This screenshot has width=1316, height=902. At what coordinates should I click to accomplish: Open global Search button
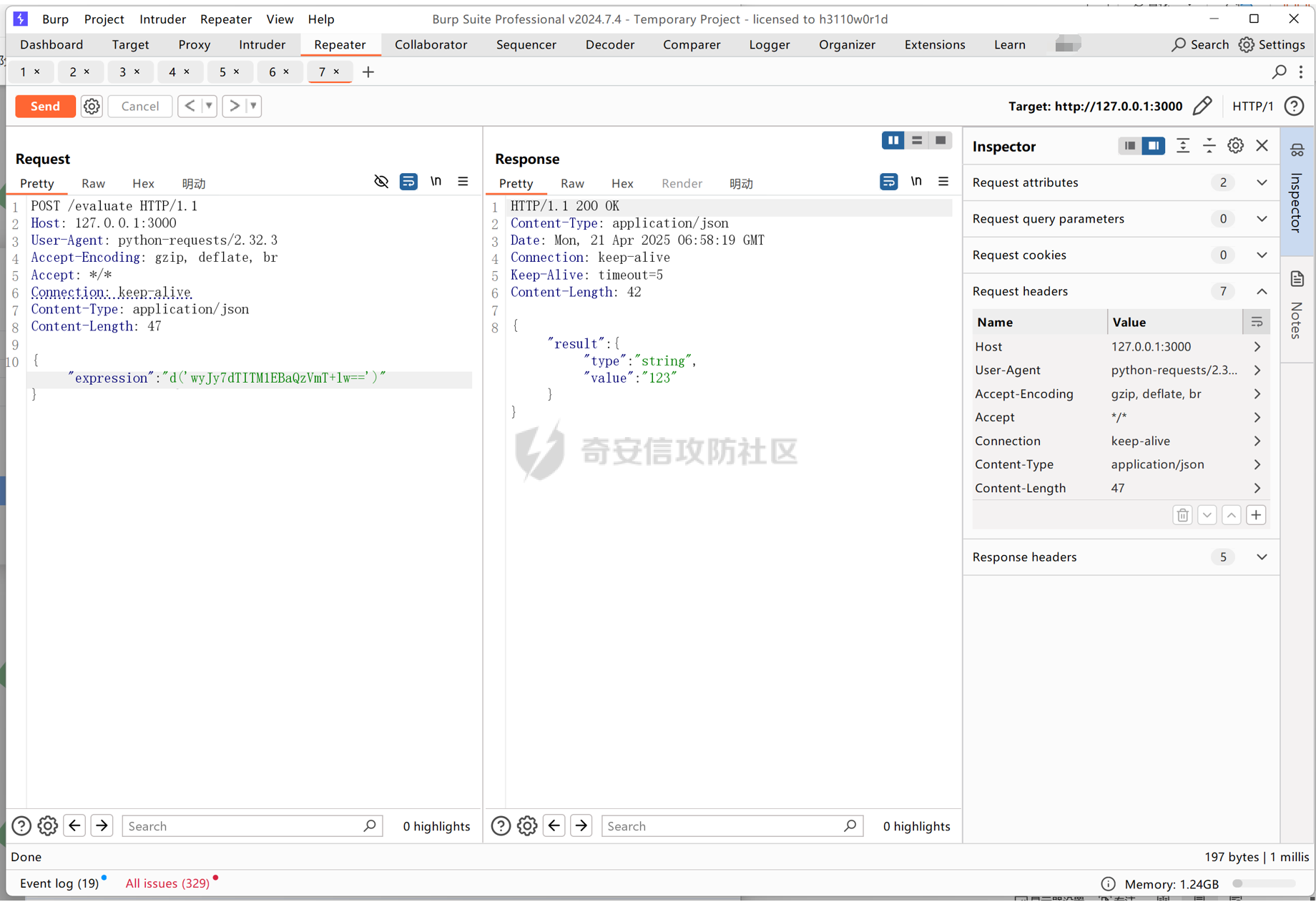[1201, 44]
